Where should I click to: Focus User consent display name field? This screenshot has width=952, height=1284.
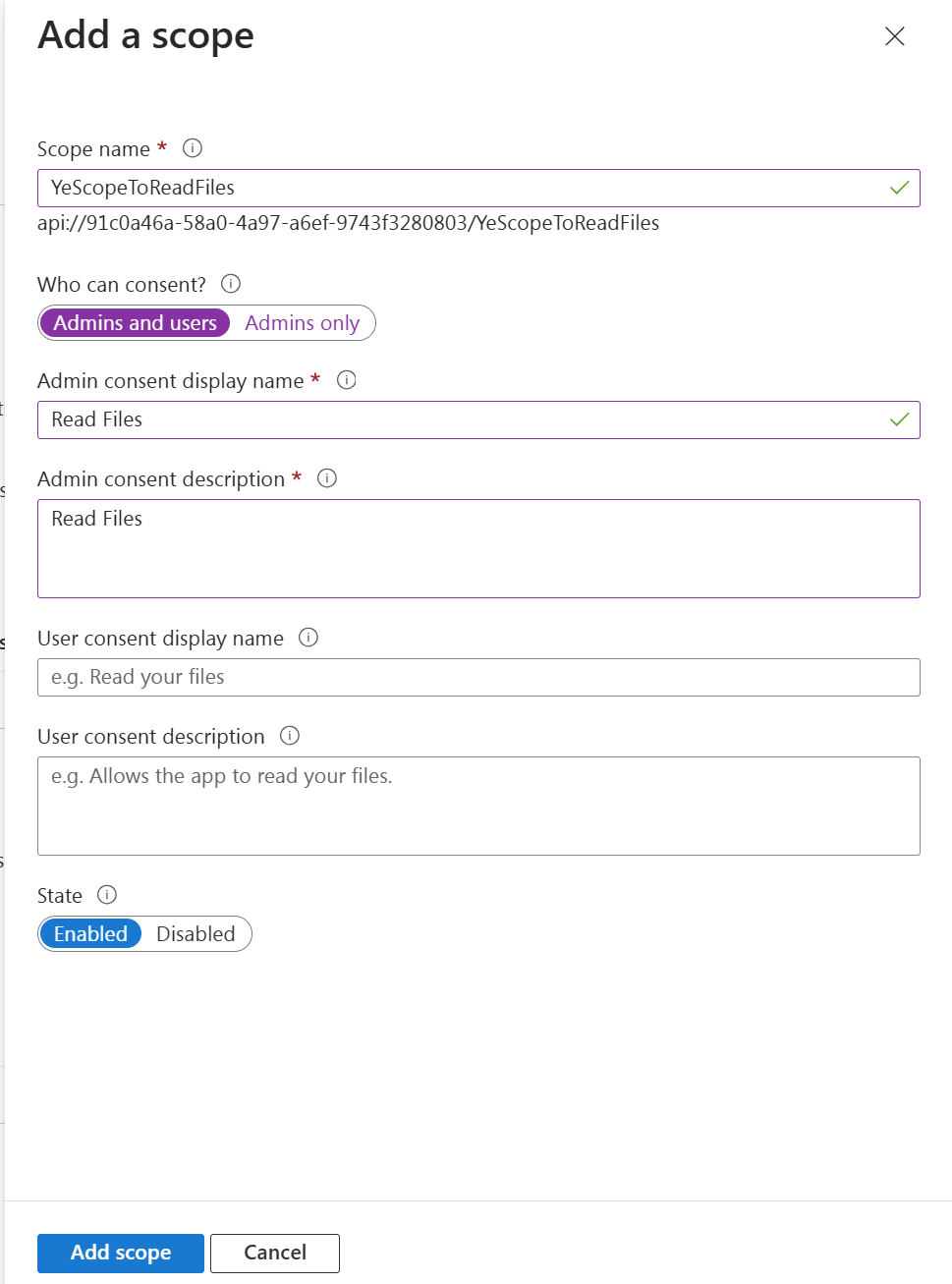pos(478,677)
